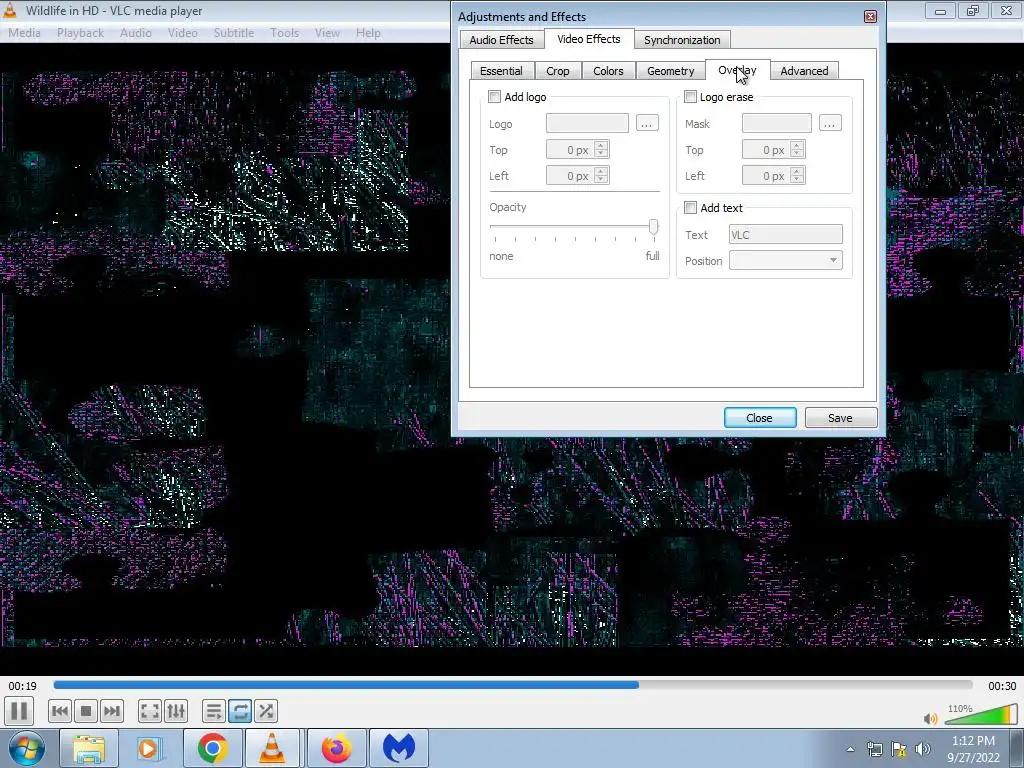Screen dimensions: 1024x768
Task: Browse for a logo file
Action: pyautogui.click(x=647, y=123)
